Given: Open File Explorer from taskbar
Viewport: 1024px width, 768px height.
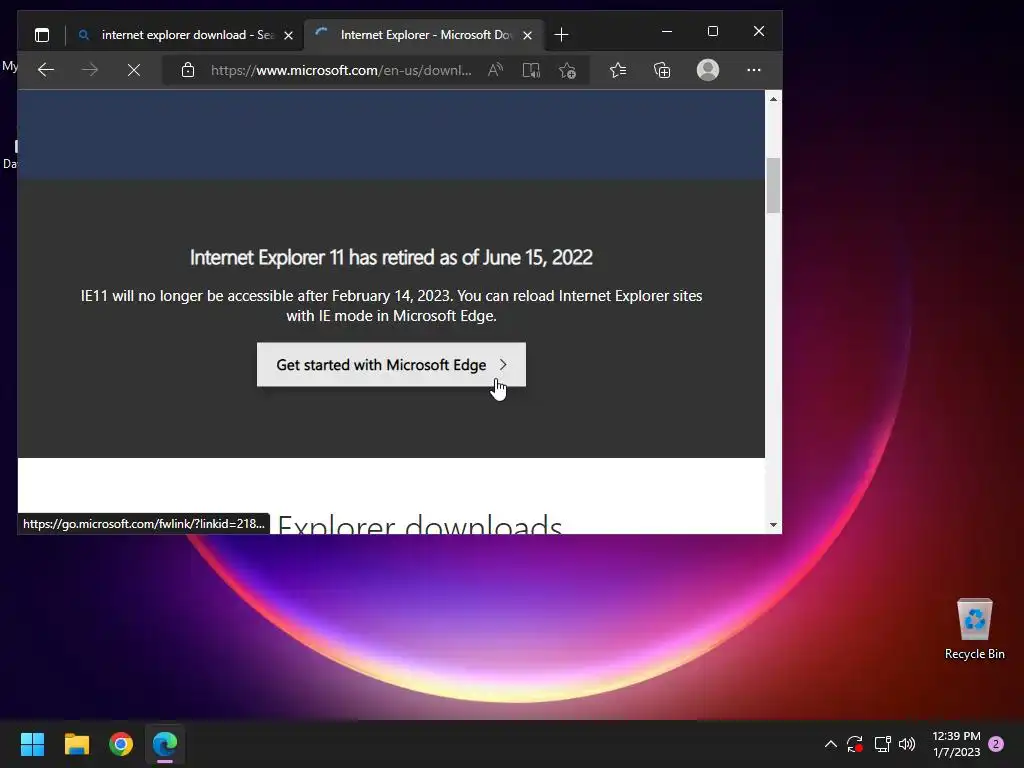Looking at the screenshot, I should click(x=76, y=744).
